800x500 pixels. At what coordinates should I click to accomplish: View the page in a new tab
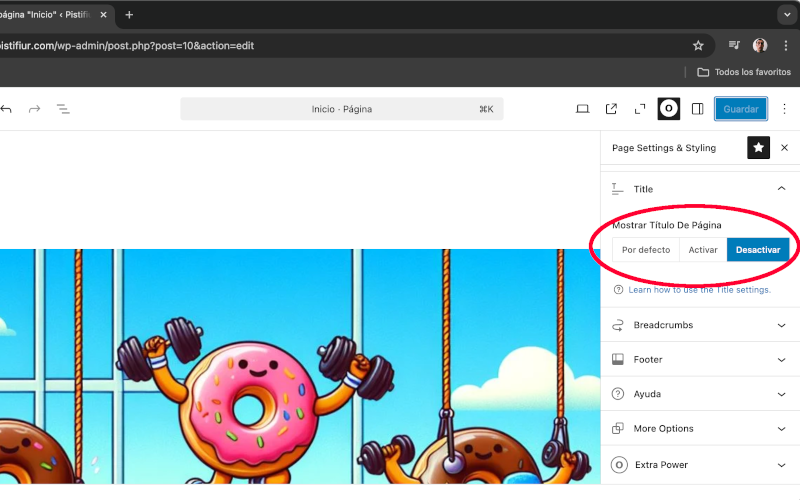pos(611,109)
